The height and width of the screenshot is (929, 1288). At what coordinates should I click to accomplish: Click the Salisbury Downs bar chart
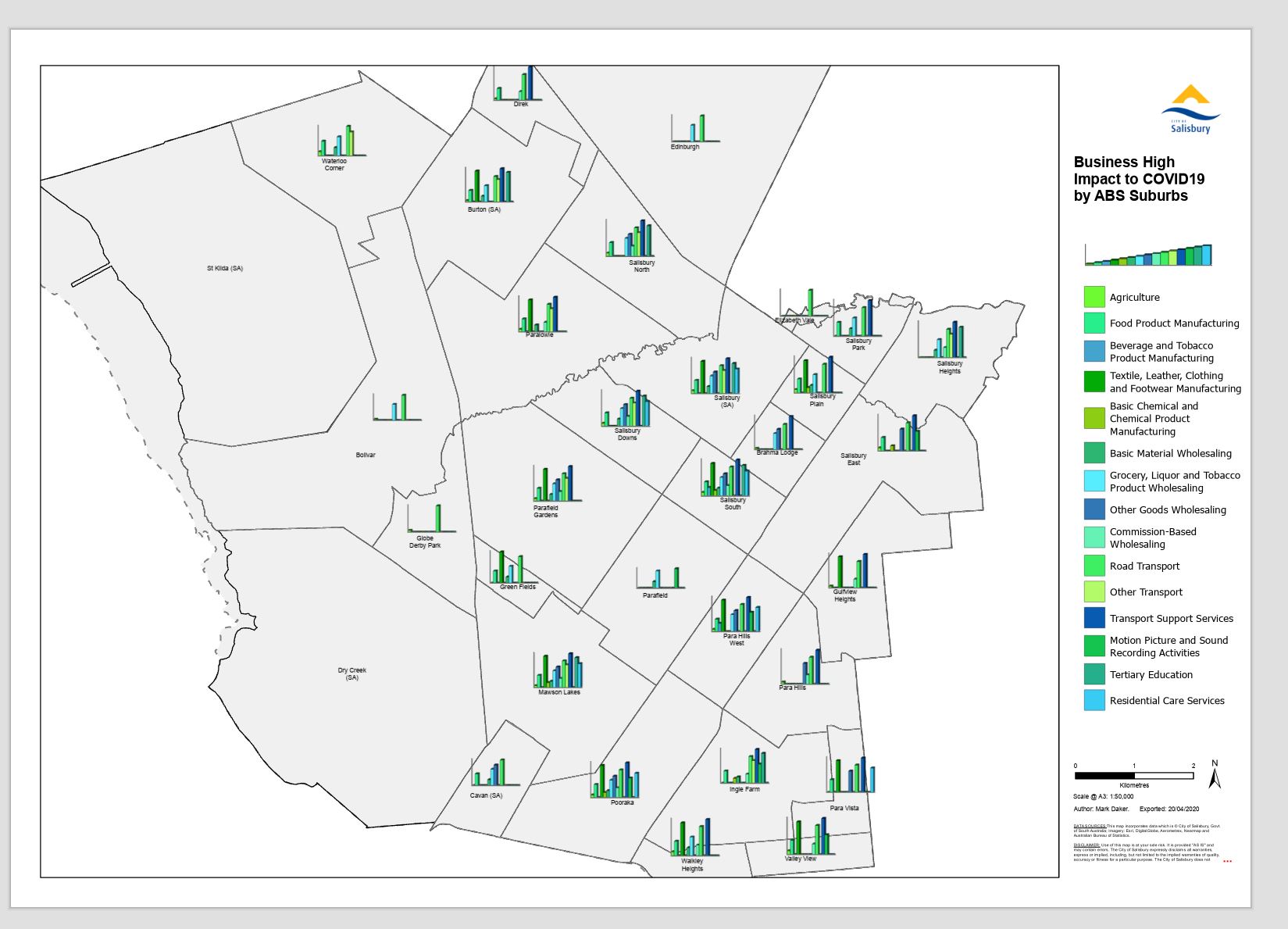click(625, 408)
